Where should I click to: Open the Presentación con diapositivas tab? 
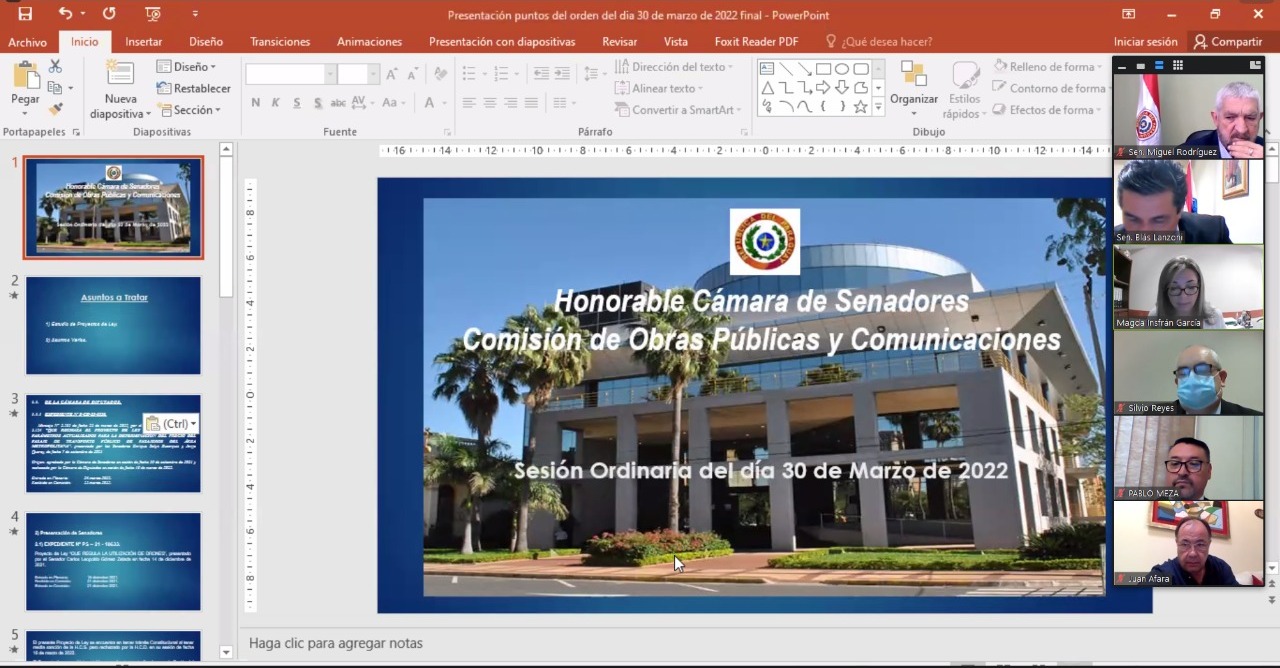tap(502, 42)
